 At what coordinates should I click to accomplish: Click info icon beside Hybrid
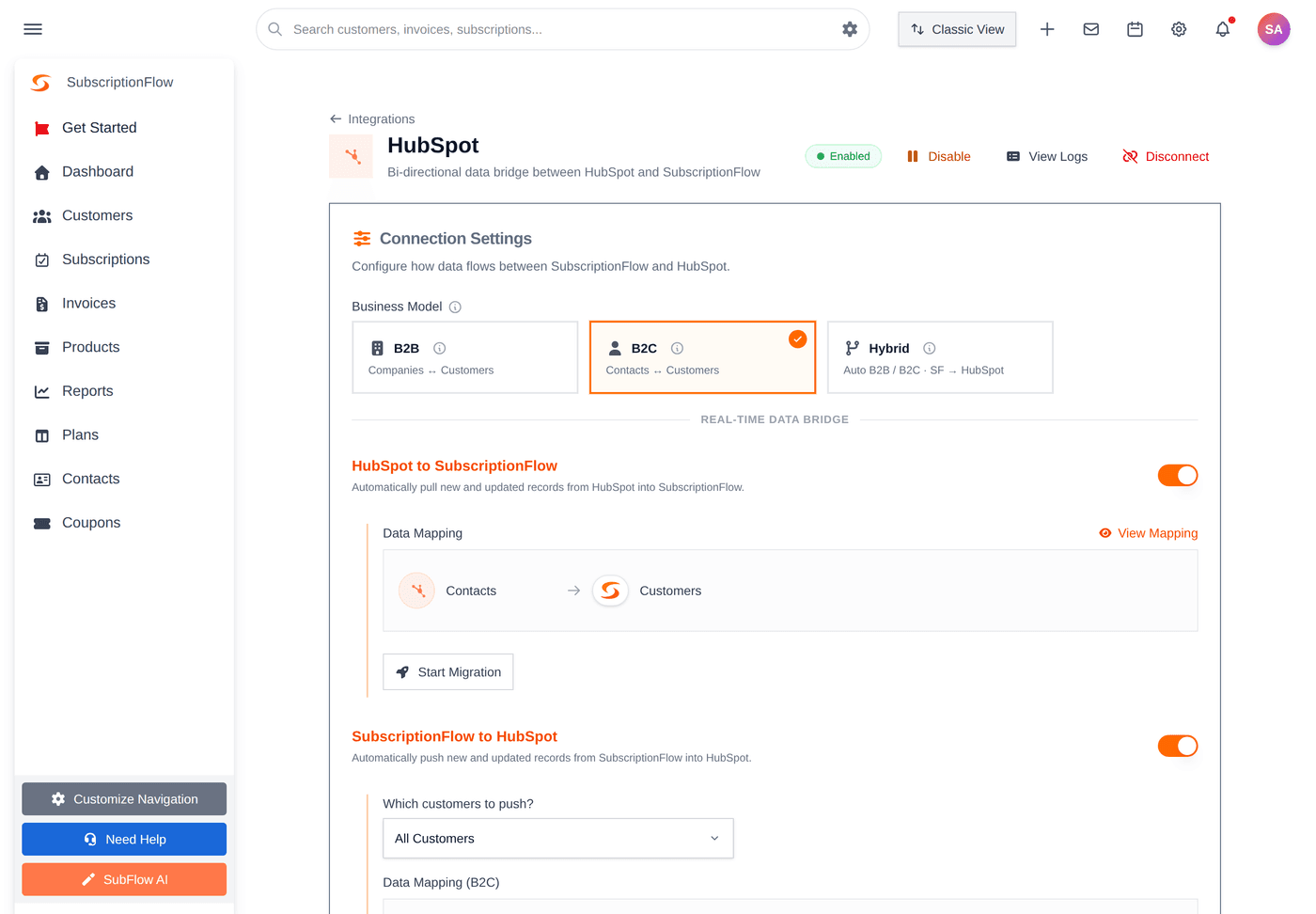[x=929, y=348]
